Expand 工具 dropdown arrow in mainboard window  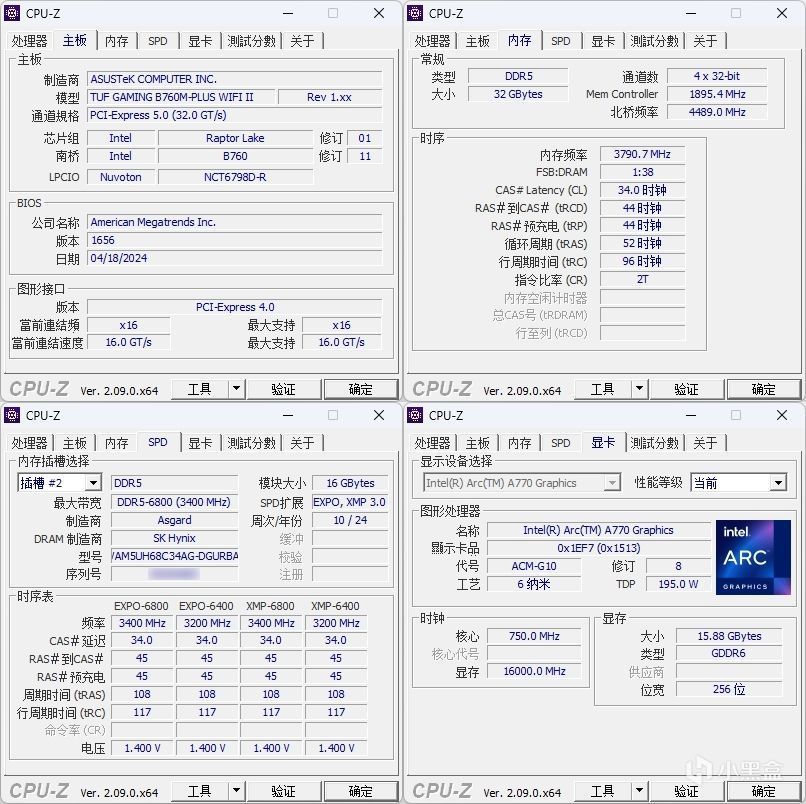pos(236,389)
